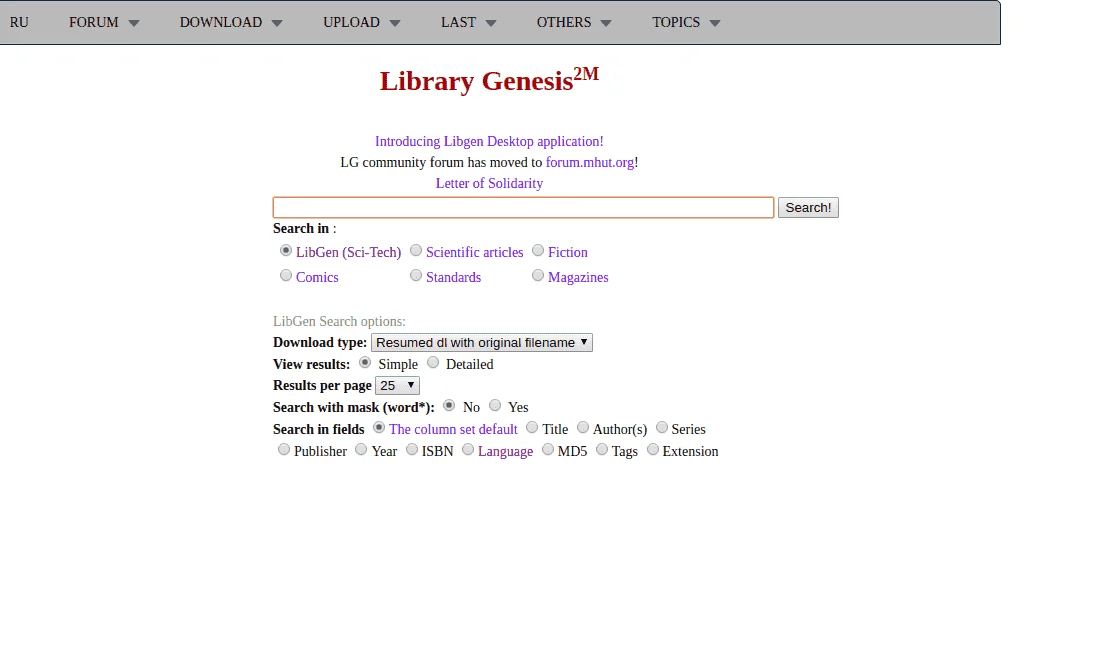Open Introducing Libgen Desktop application link

pyautogui.click(x=489, y=142)
